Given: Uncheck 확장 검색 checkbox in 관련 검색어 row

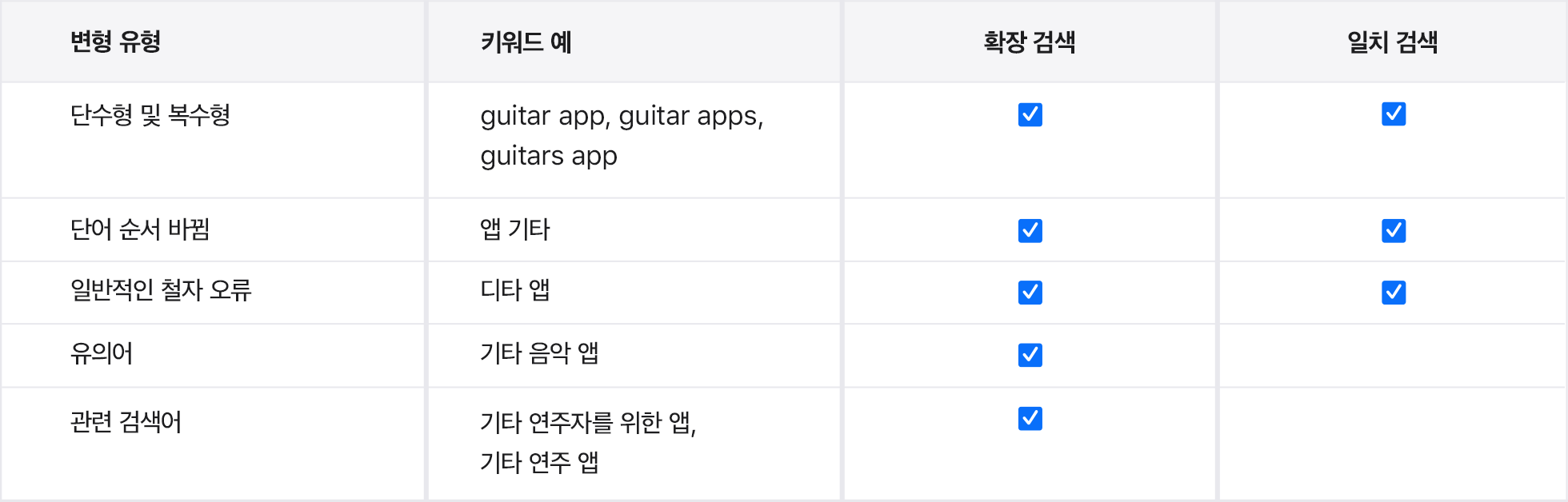Looking at the screenshot, I should [1030, 419].
